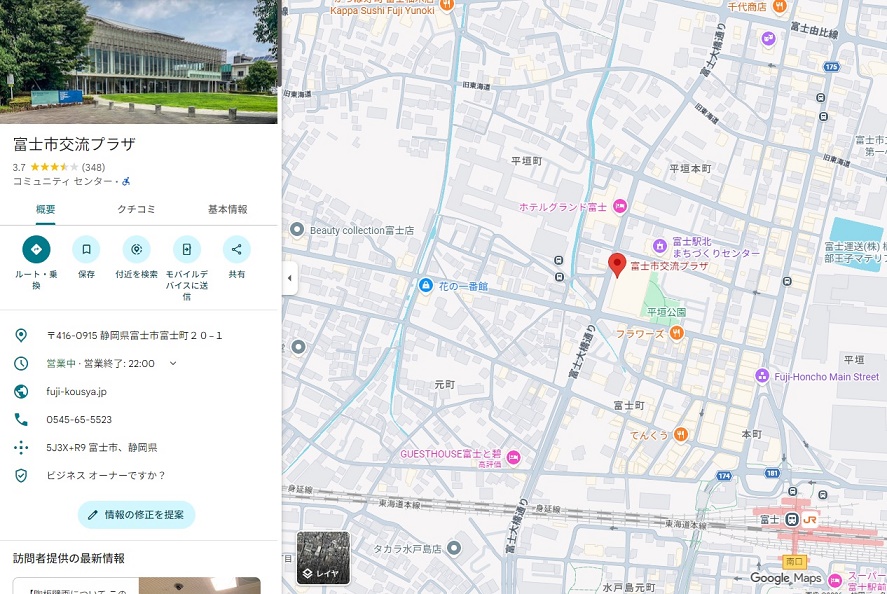
Task: Click the opening hours clock icon
Action: coord(21,363)
